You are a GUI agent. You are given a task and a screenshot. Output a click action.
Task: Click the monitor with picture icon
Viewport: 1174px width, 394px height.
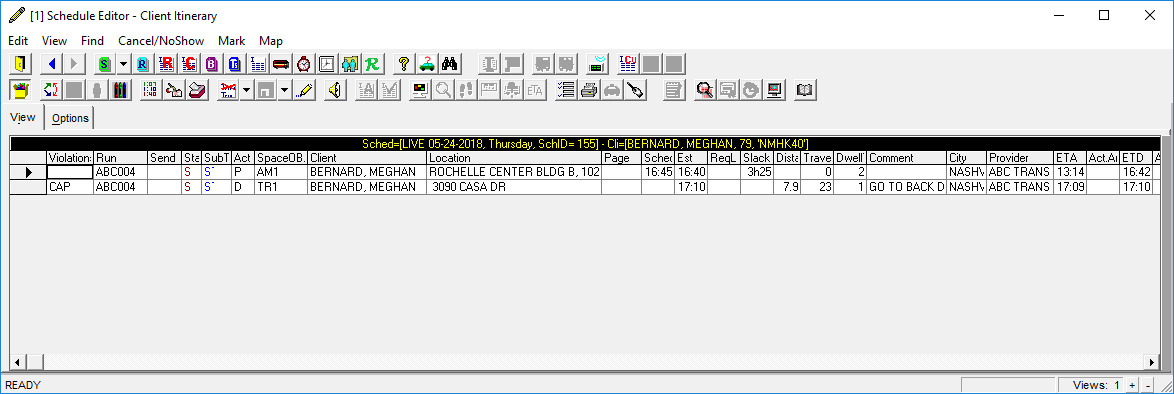[773, 90]
